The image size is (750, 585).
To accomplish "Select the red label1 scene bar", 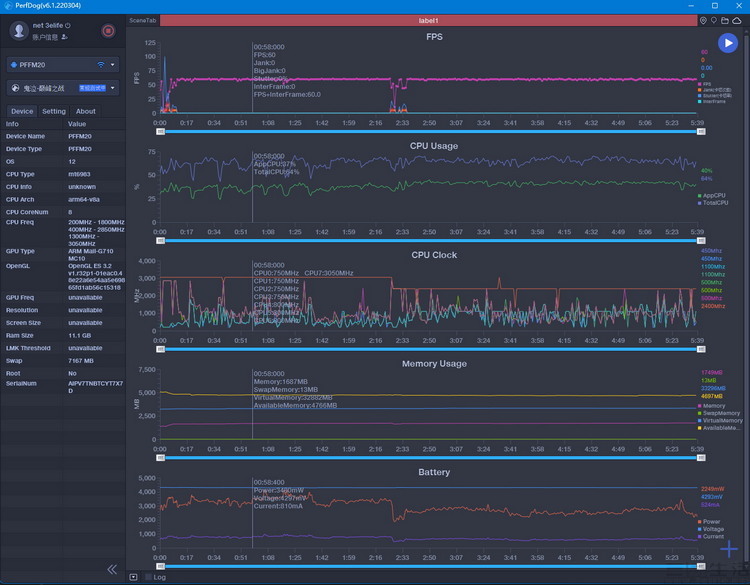I will pyautogui.click(x=428, y=21).
